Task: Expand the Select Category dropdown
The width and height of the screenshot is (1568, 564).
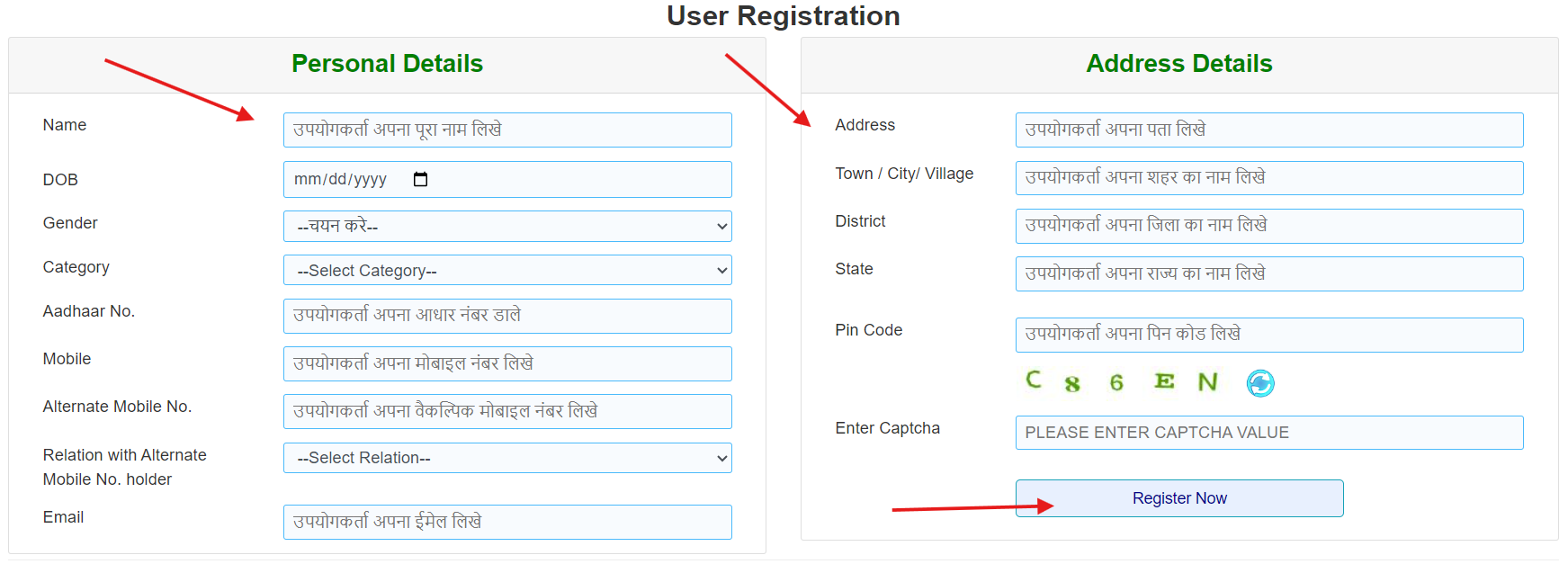Action: click(506, 270)
